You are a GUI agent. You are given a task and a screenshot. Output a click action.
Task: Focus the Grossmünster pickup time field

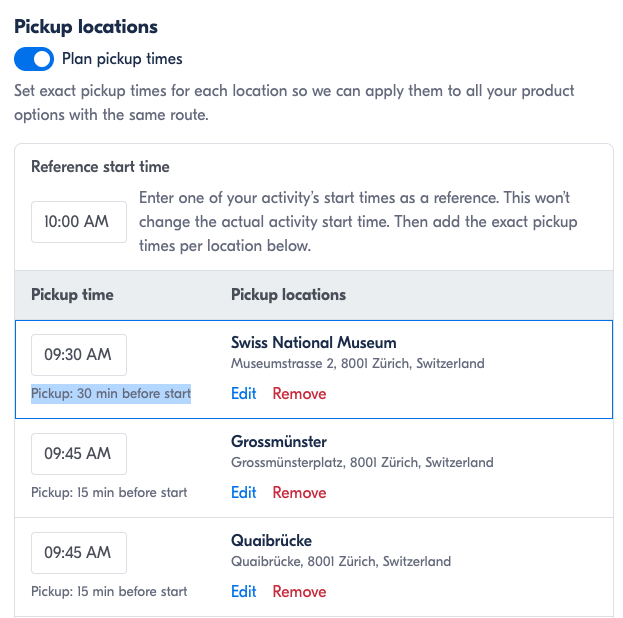pyautogui.click(x=79, y=453)
